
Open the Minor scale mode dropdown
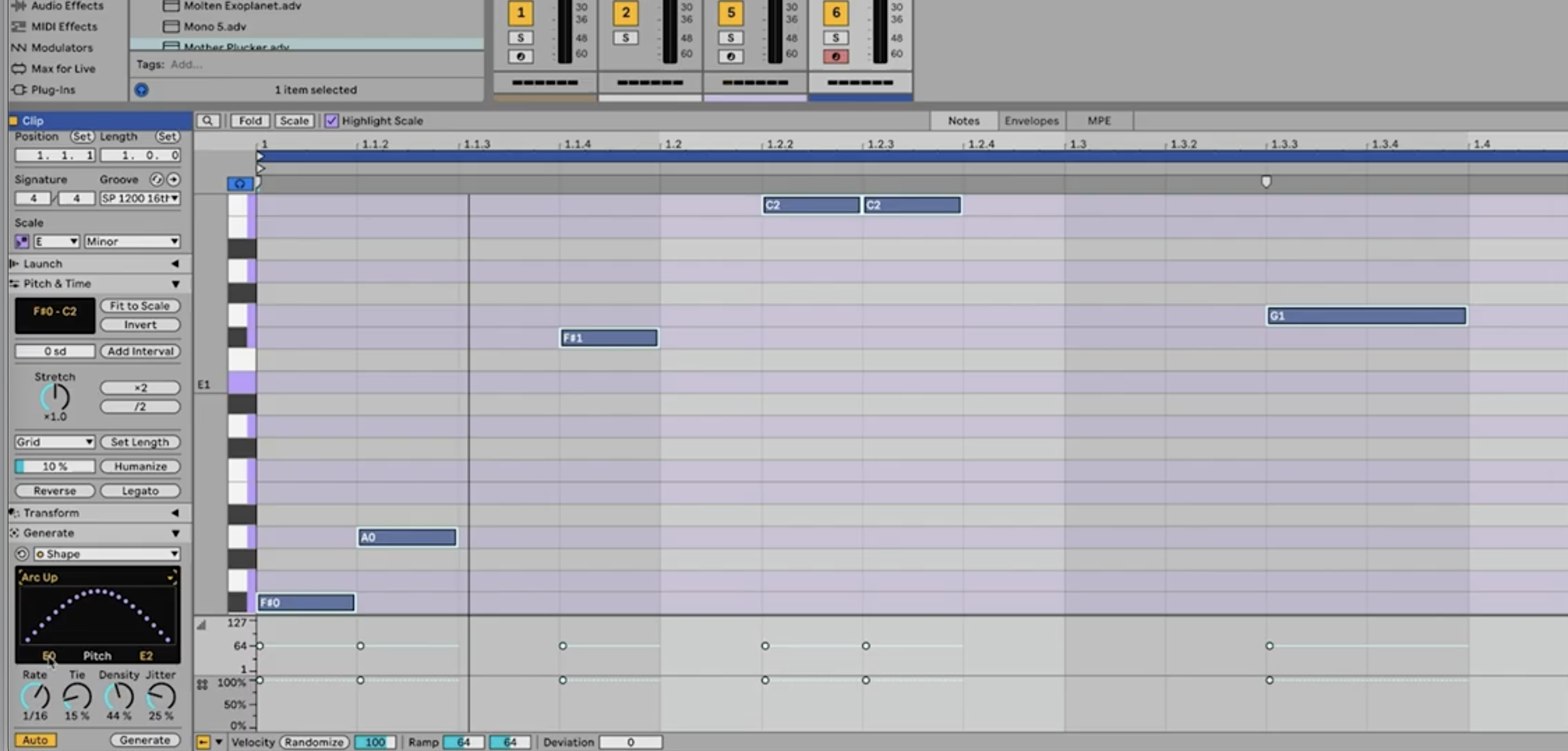coord(132,241)
